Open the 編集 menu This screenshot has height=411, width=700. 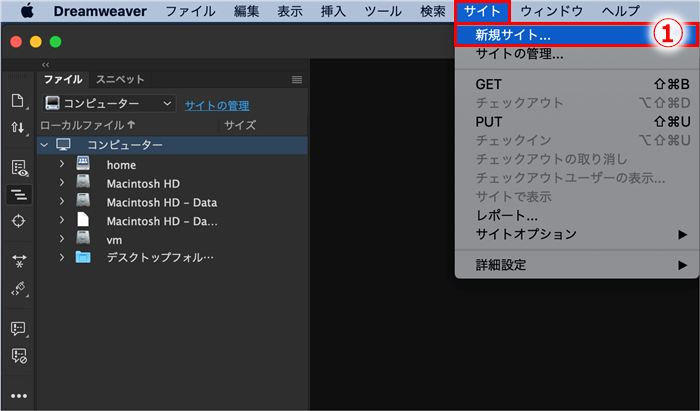(x=246, y=11)
